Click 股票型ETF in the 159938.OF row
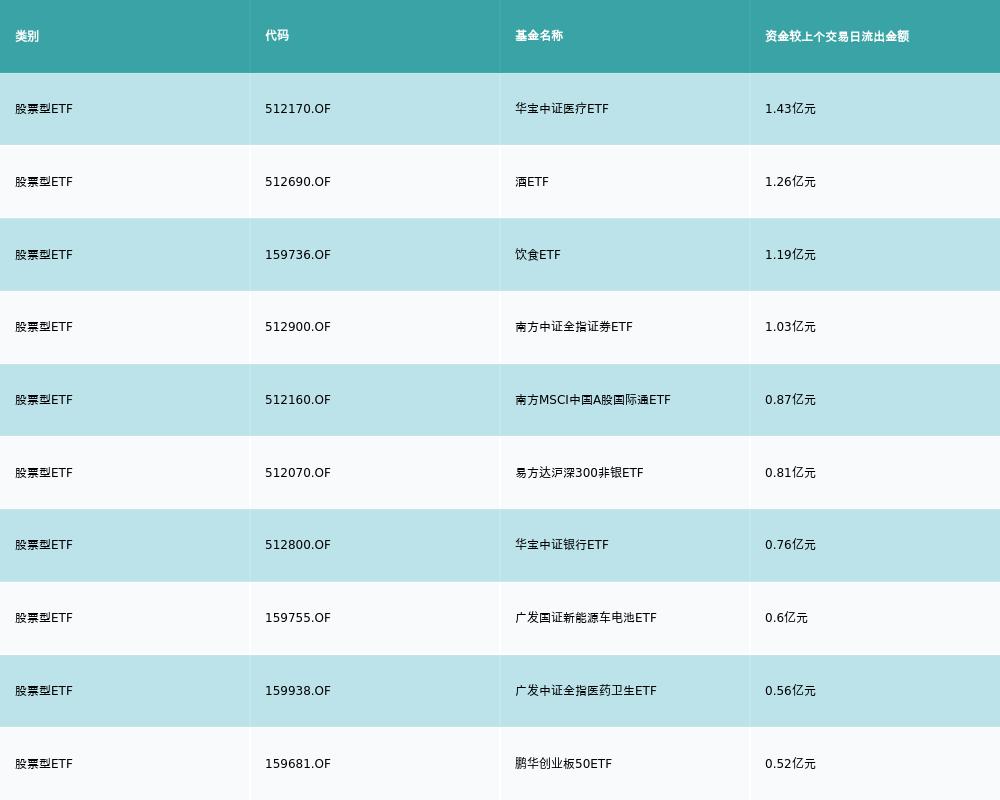This screenshot has height=800, width=1000. coord(44,691)
